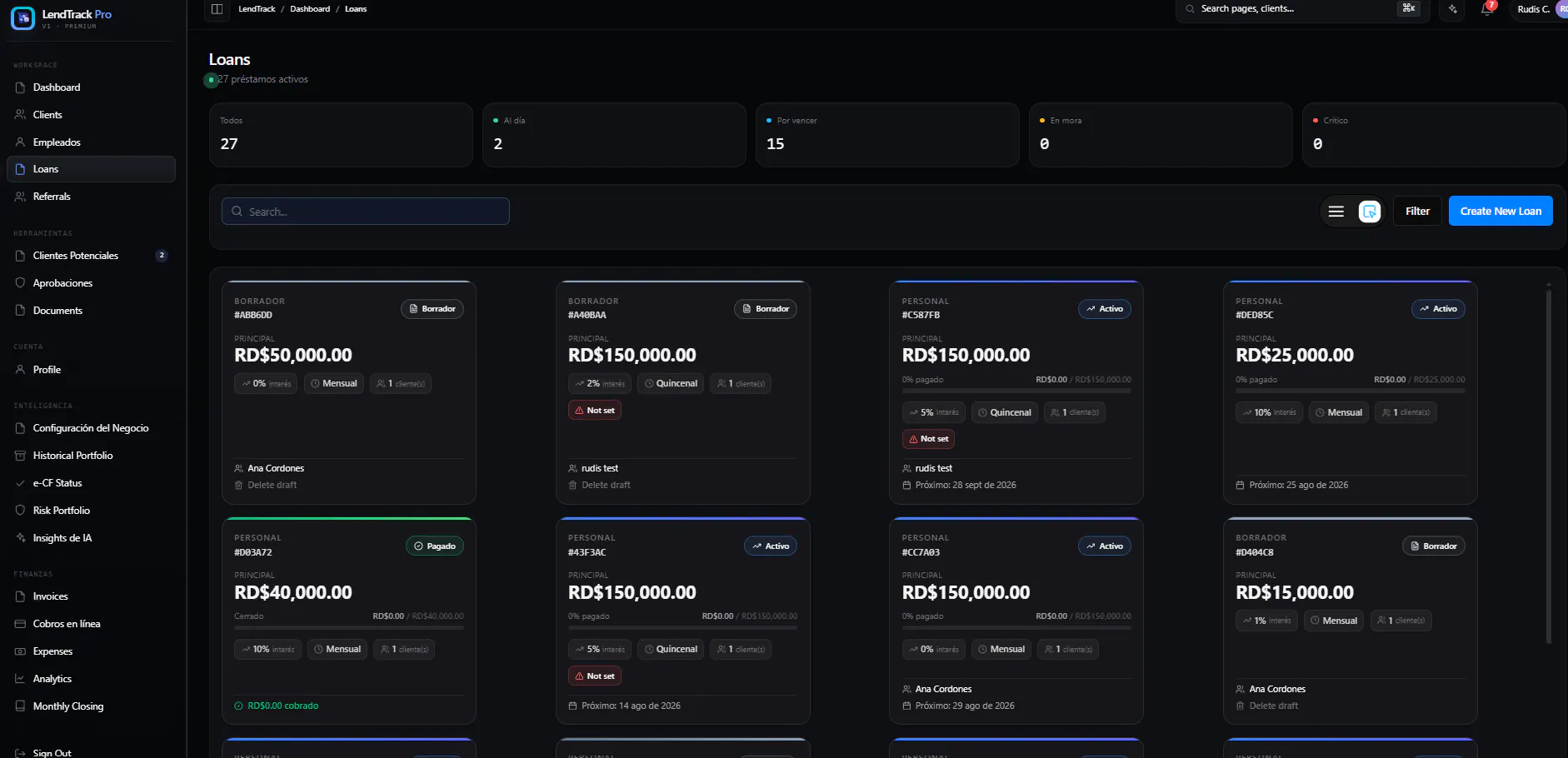Select the Al día 2 summary card
Viewport: 1568px width, 758px height.
(614, 135)
